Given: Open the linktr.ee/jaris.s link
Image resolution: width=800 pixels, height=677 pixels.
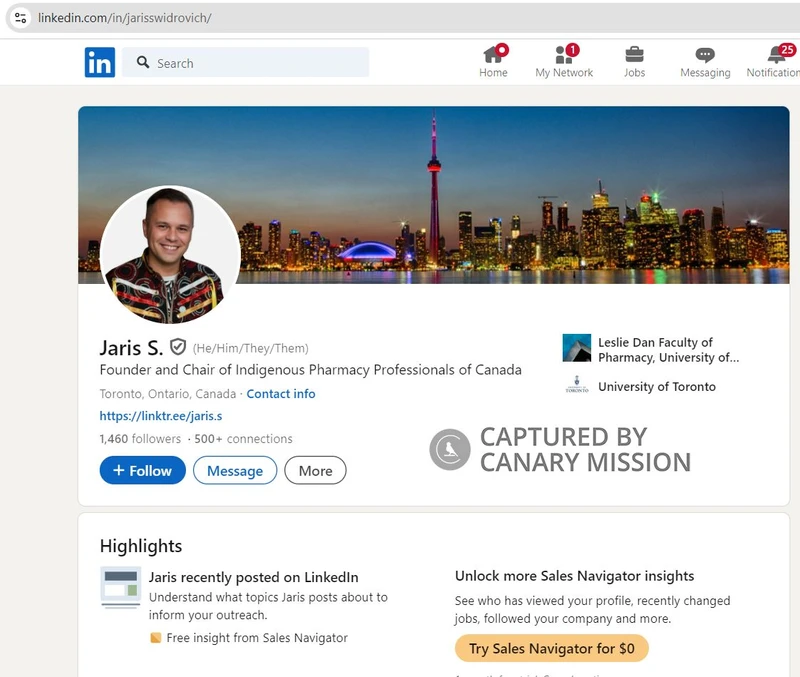Looking at the screenshot, I should [x=161, y=416].
